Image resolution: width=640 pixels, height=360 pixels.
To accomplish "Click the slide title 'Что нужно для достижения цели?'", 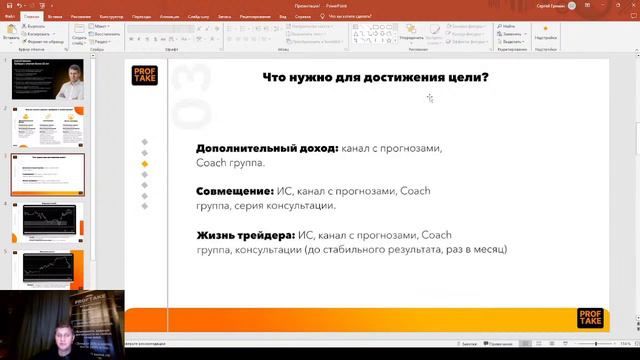I will tap(376, 77).
